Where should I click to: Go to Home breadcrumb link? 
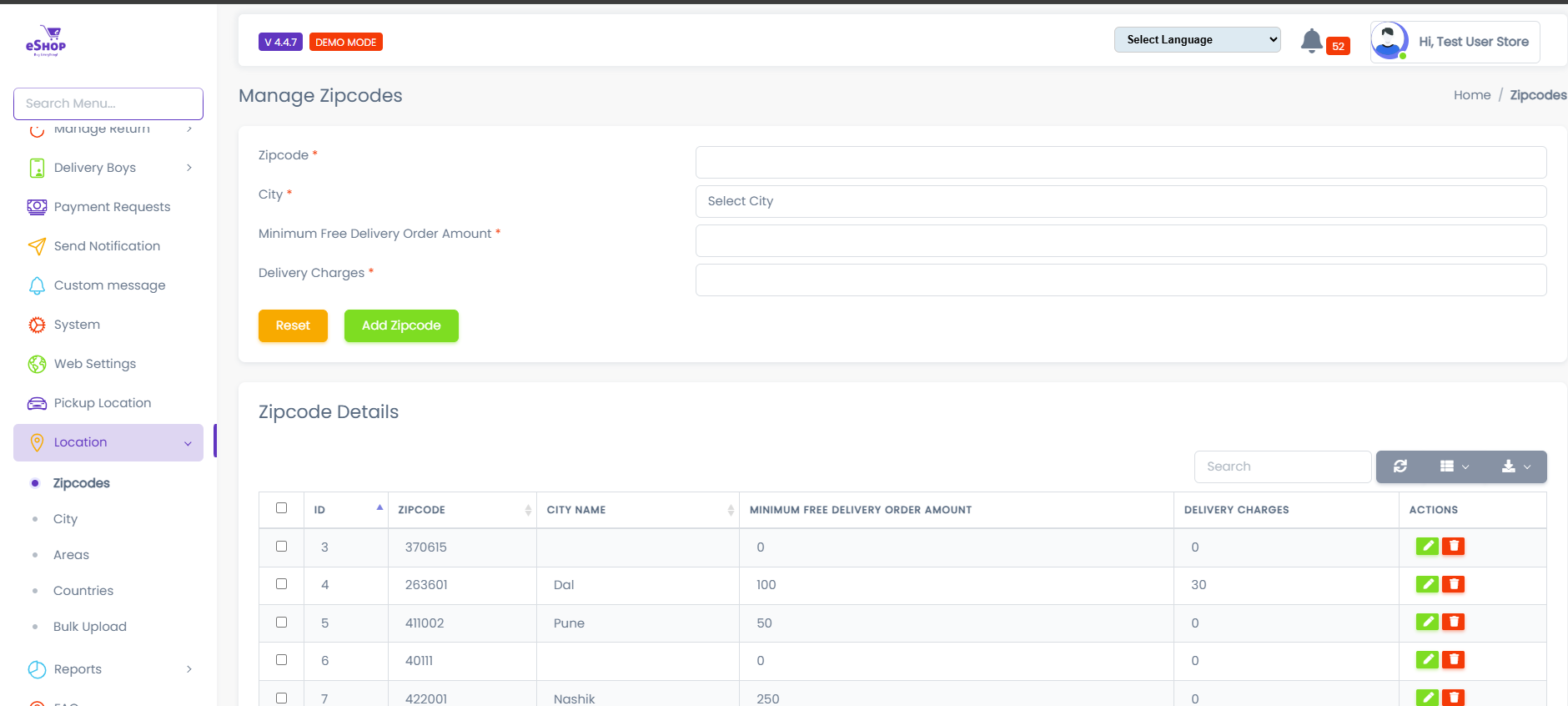tap(1472, 95)
